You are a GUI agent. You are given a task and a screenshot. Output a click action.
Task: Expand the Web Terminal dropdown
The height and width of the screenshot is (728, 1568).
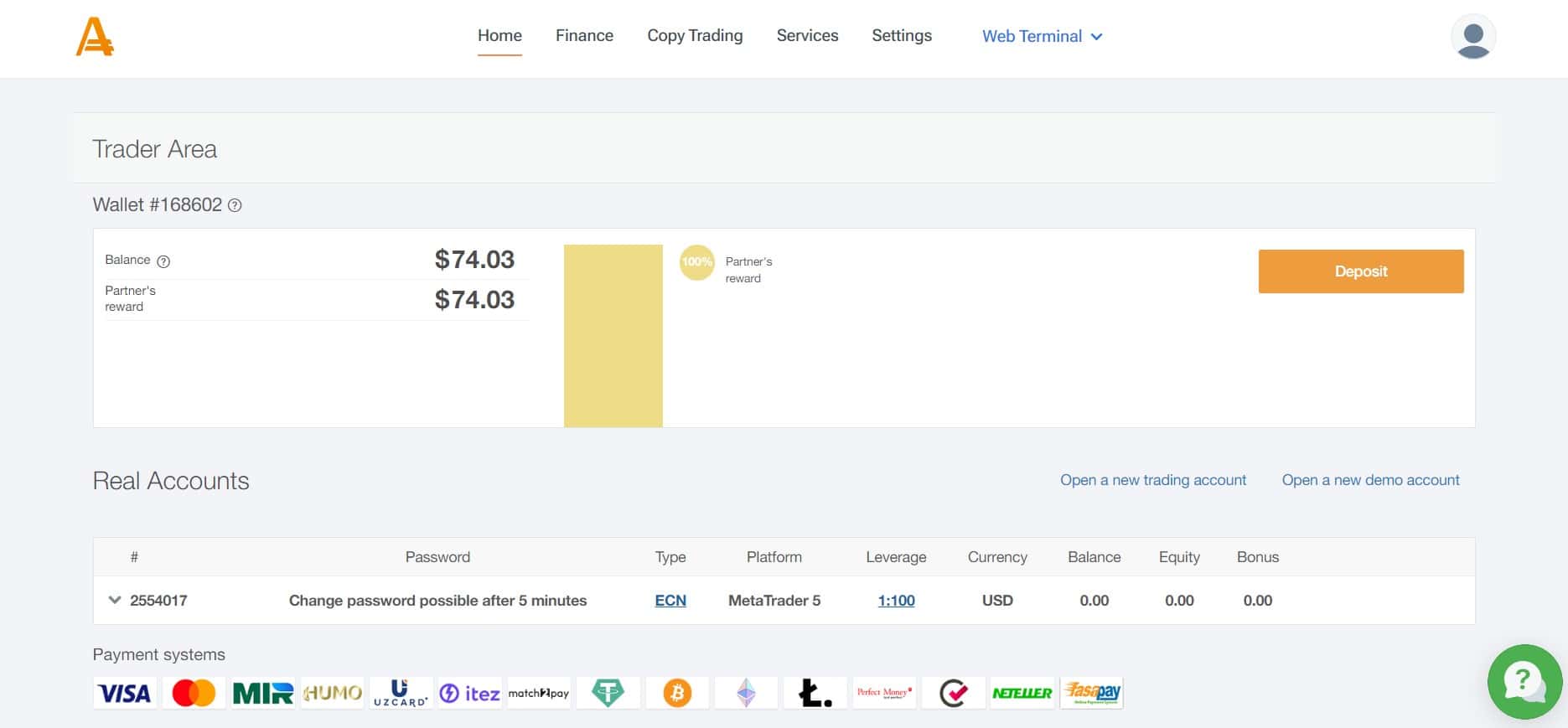tap(1043, 36)
